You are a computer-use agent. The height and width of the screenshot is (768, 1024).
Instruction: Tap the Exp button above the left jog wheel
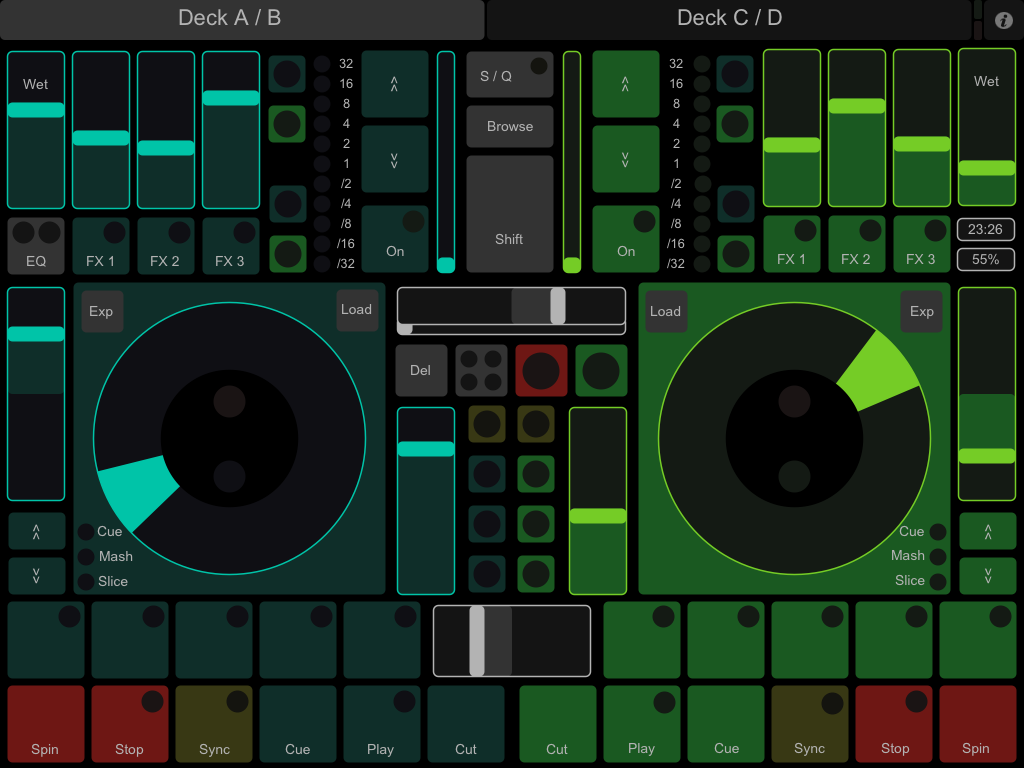click(x=102, y=311)
